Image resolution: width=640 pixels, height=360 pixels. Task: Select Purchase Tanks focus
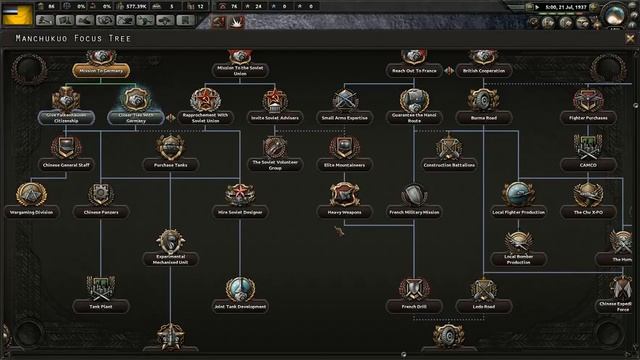point(171,165)
